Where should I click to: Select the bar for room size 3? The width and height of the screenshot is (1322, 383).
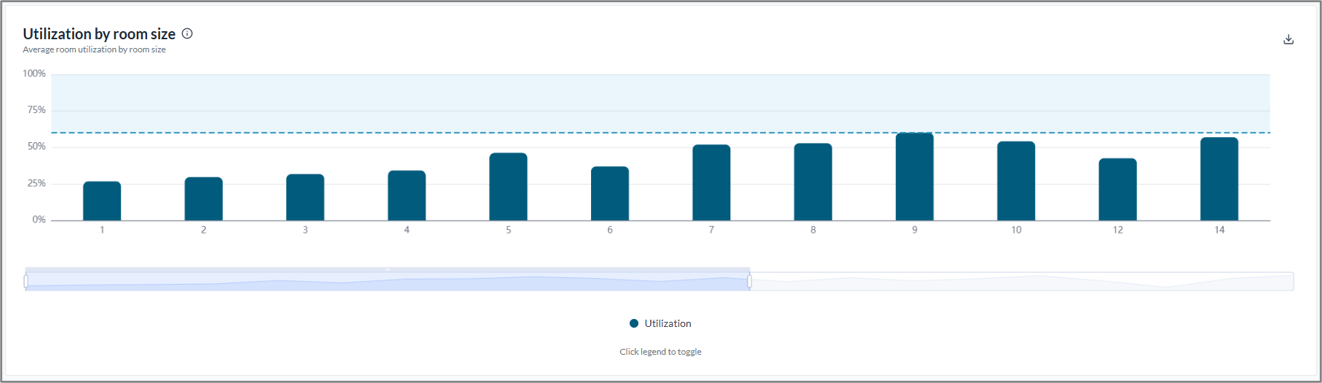(305, 198)
